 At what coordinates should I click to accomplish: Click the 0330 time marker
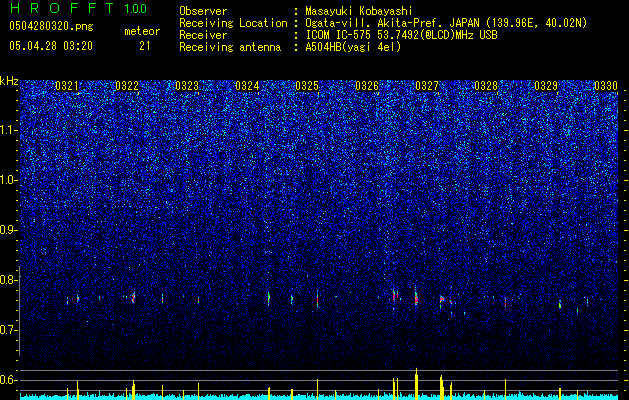coord(606,86)
